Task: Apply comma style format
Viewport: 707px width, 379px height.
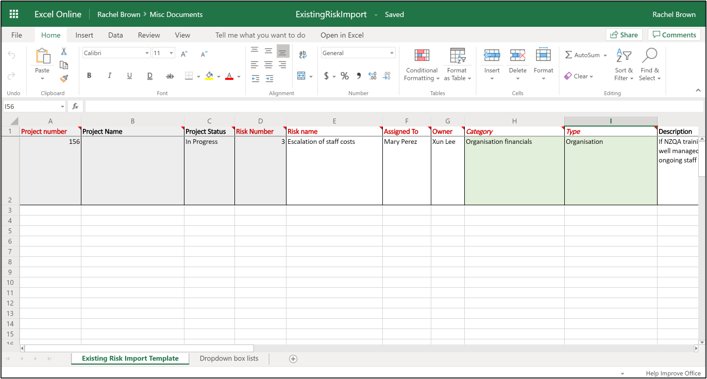Action: 358,76
